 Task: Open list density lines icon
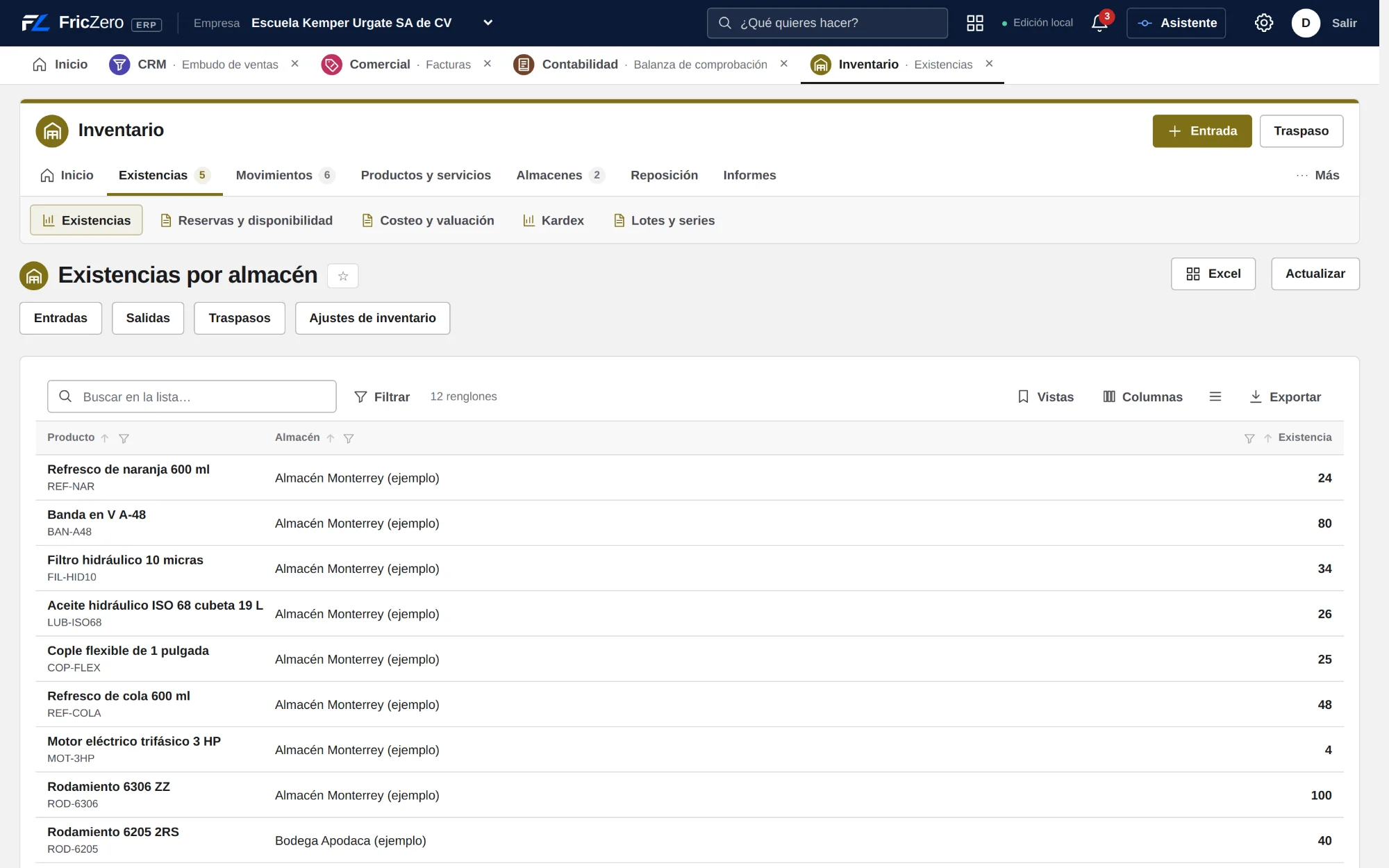(1215, 397)
